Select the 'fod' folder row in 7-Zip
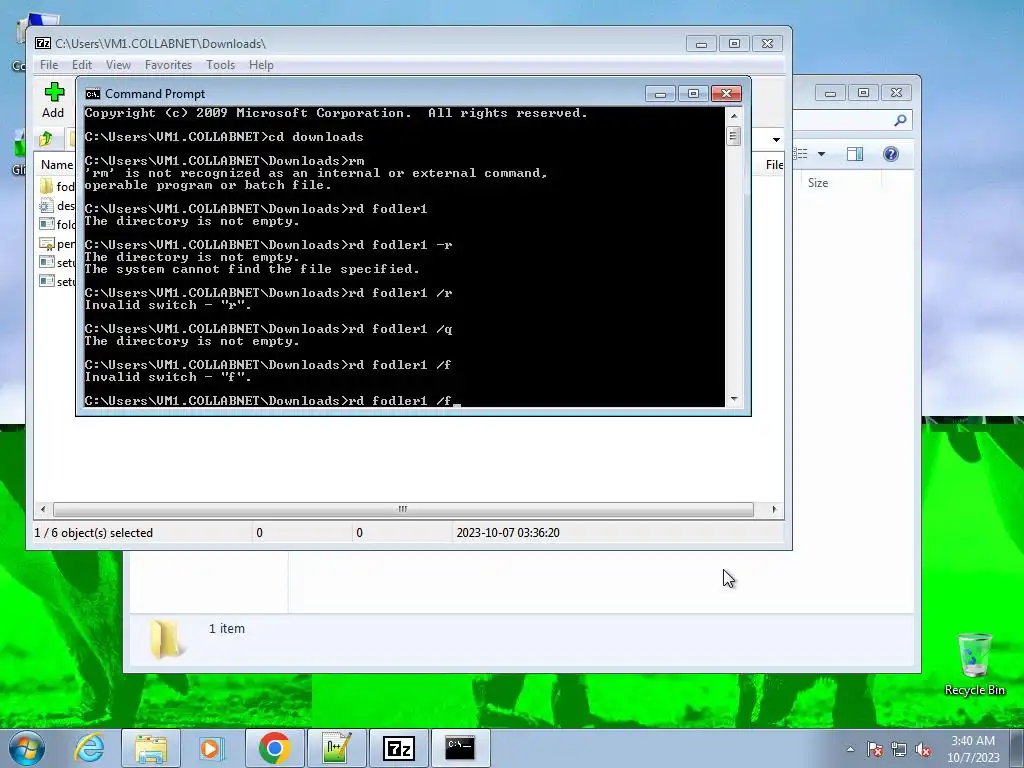 57,186
